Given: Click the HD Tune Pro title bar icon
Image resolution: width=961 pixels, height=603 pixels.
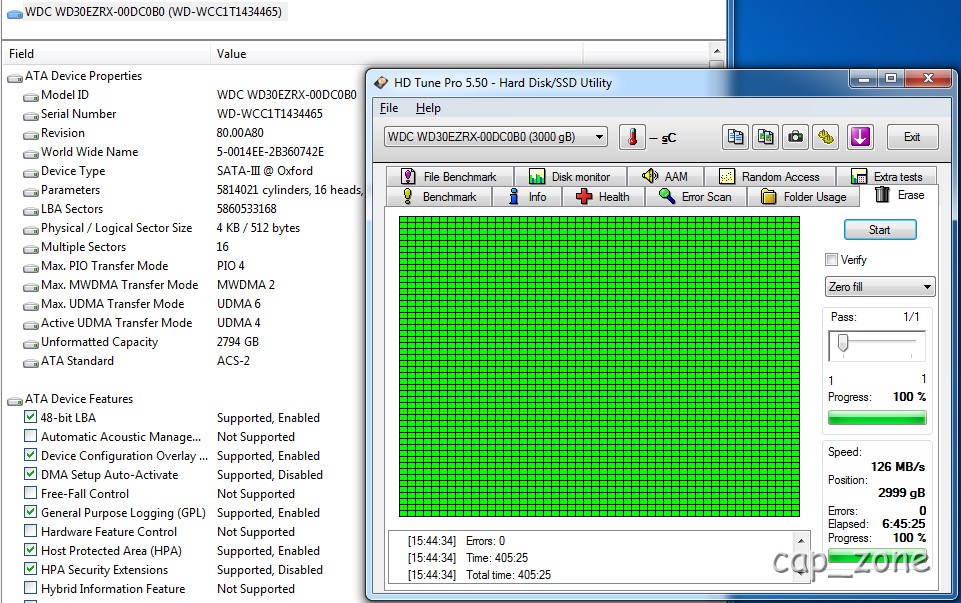Looking at the screenshot, I should pos(381,83).
